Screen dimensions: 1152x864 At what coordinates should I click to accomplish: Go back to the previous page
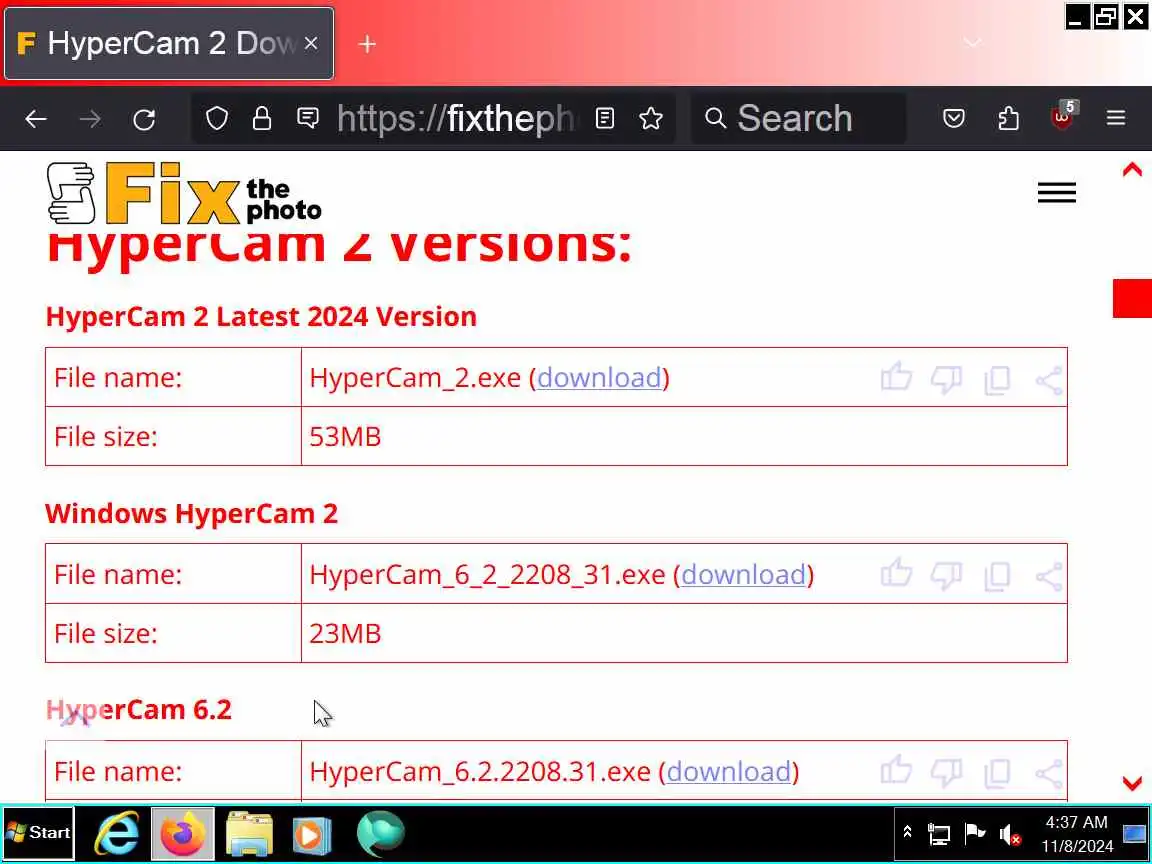tap(35, 119)
